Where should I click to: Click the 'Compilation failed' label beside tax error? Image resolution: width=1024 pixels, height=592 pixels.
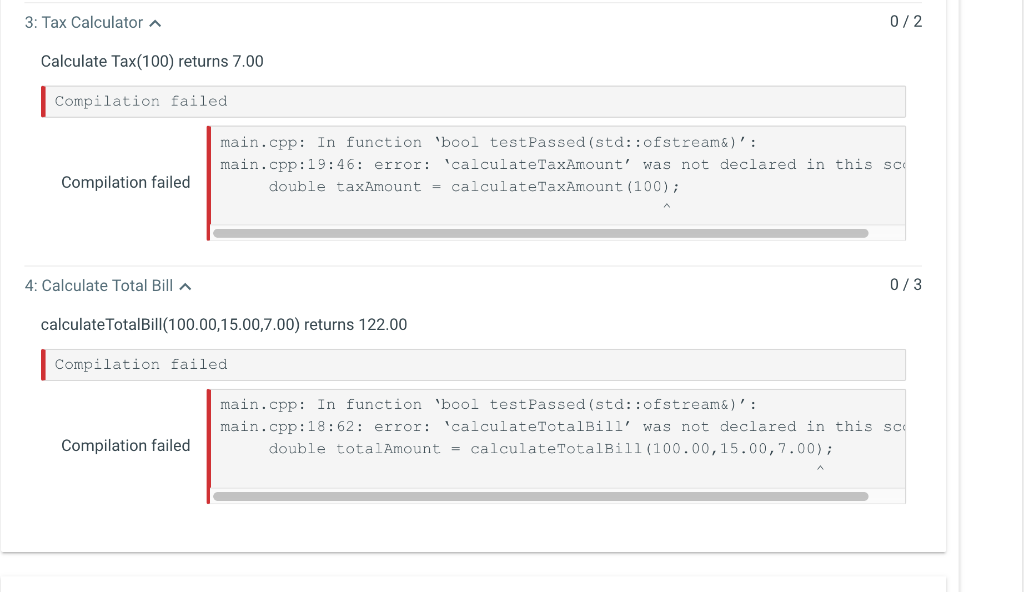point(125,182)
